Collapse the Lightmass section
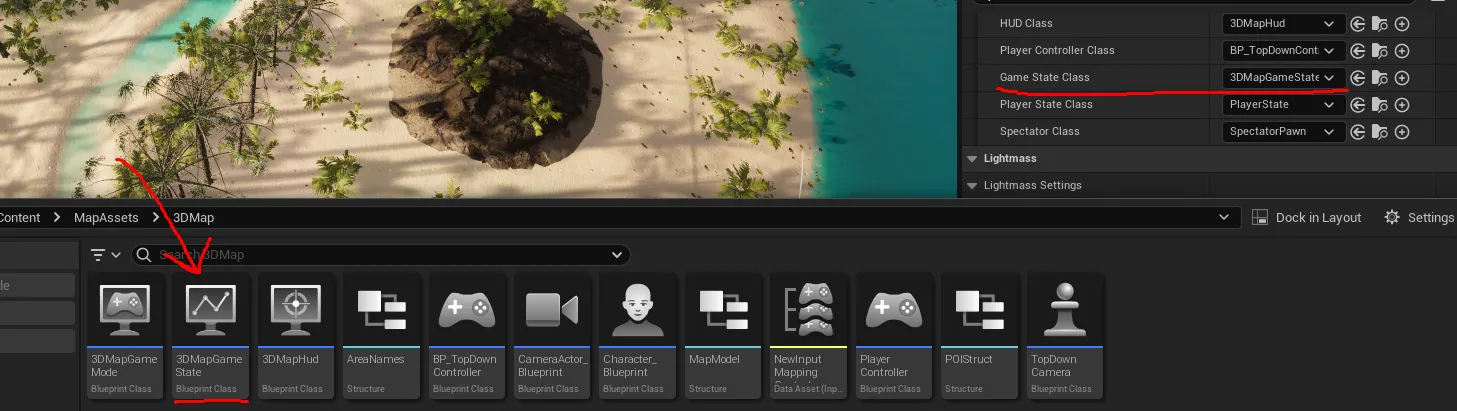Viewport: 1457px width, 411px height. (971, 159)
